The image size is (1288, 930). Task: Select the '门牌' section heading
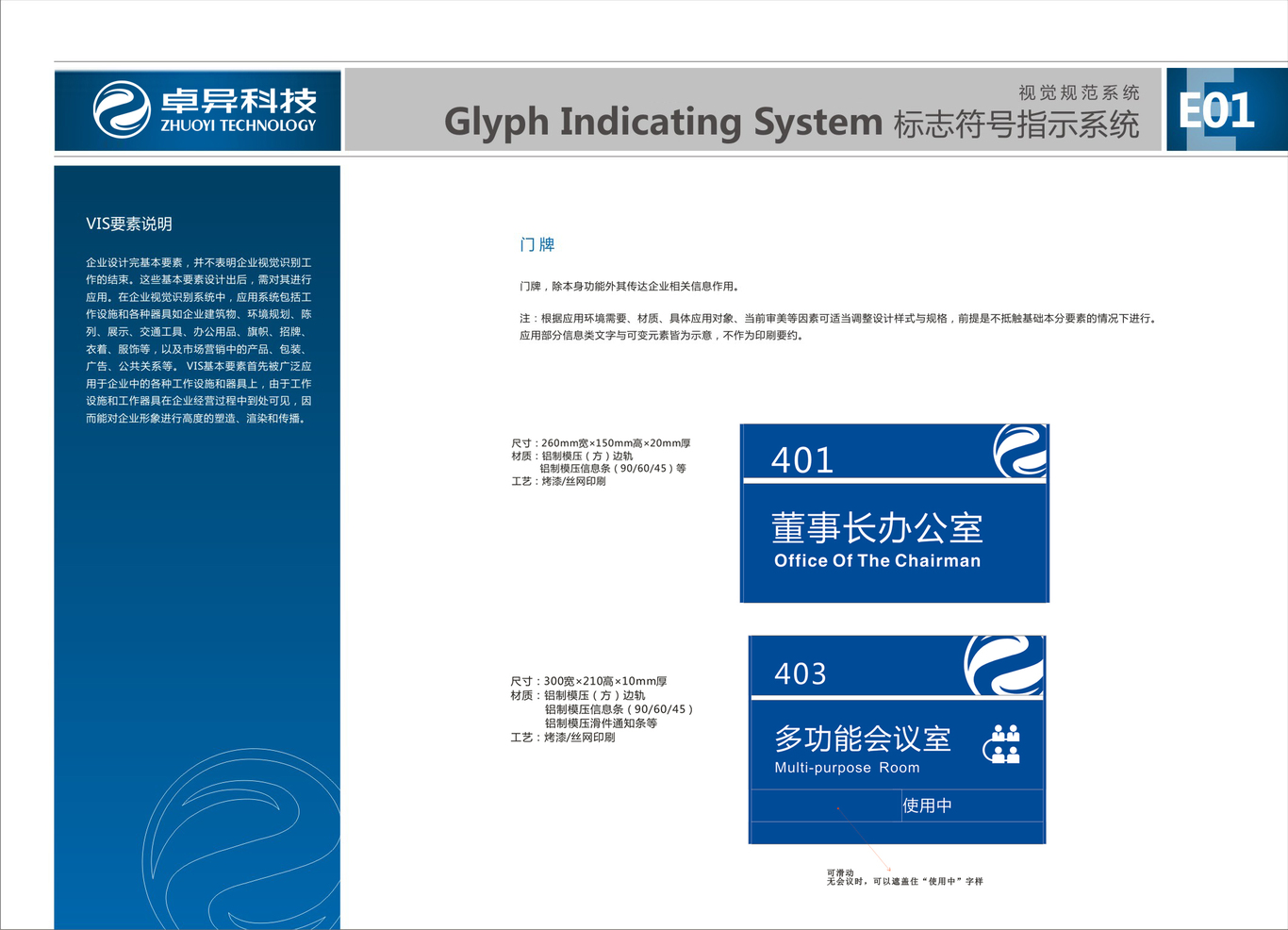(x=537, y=244)
